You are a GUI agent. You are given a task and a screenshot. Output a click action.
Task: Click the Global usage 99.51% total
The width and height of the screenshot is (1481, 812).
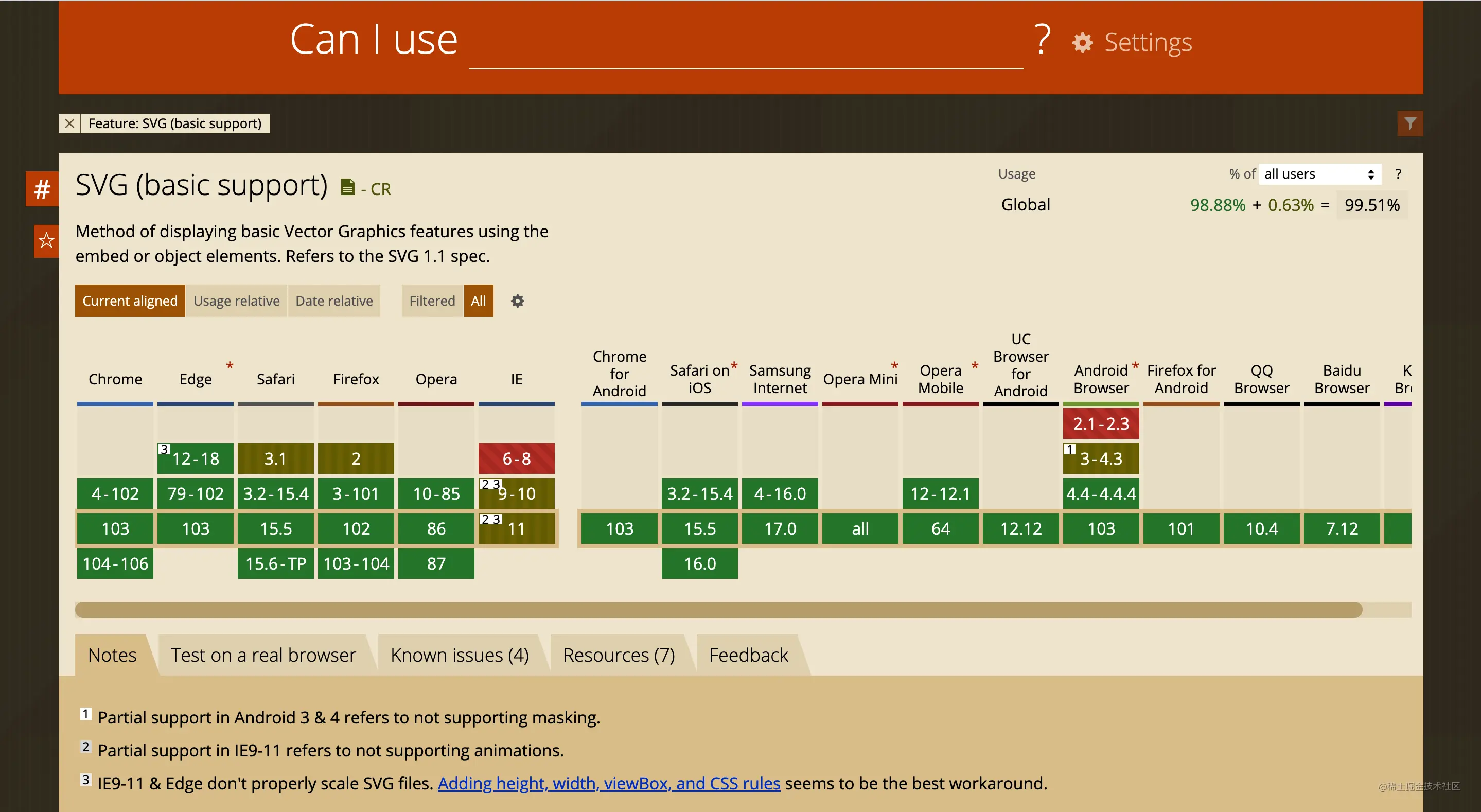[1372, 205]
